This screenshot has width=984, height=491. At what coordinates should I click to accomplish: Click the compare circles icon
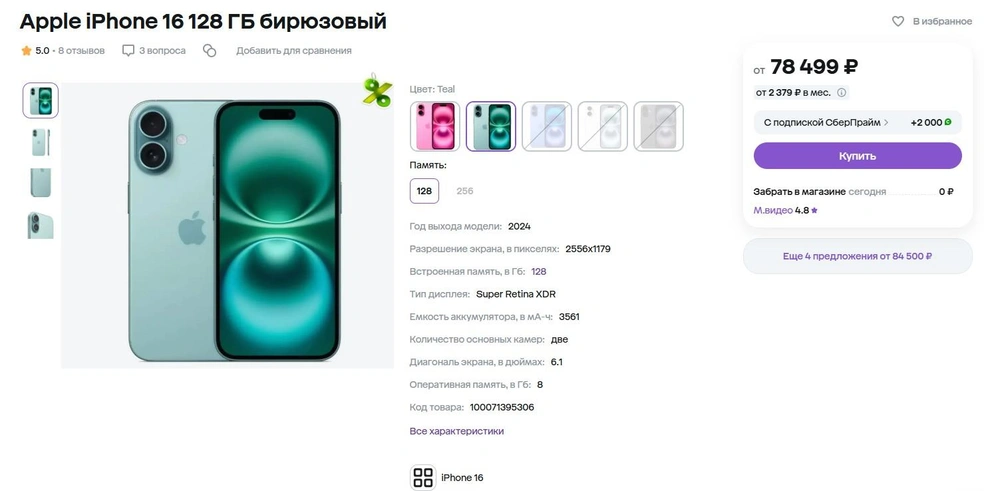pyautogui.click(x=210, y=51)
